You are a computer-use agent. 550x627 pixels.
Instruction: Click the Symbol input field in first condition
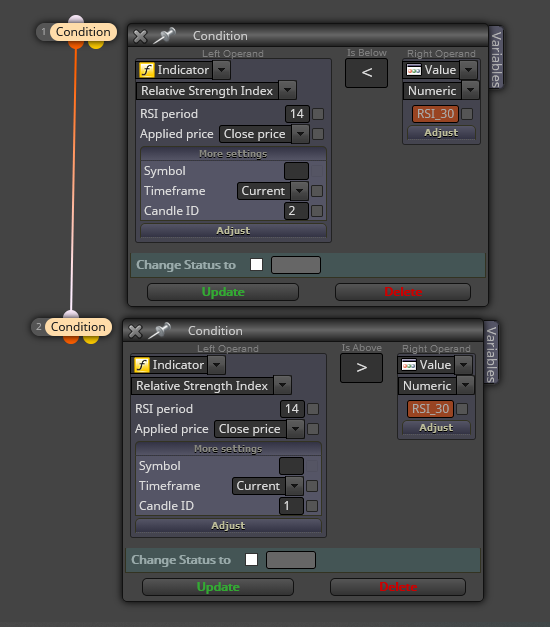tap(296, 171)
